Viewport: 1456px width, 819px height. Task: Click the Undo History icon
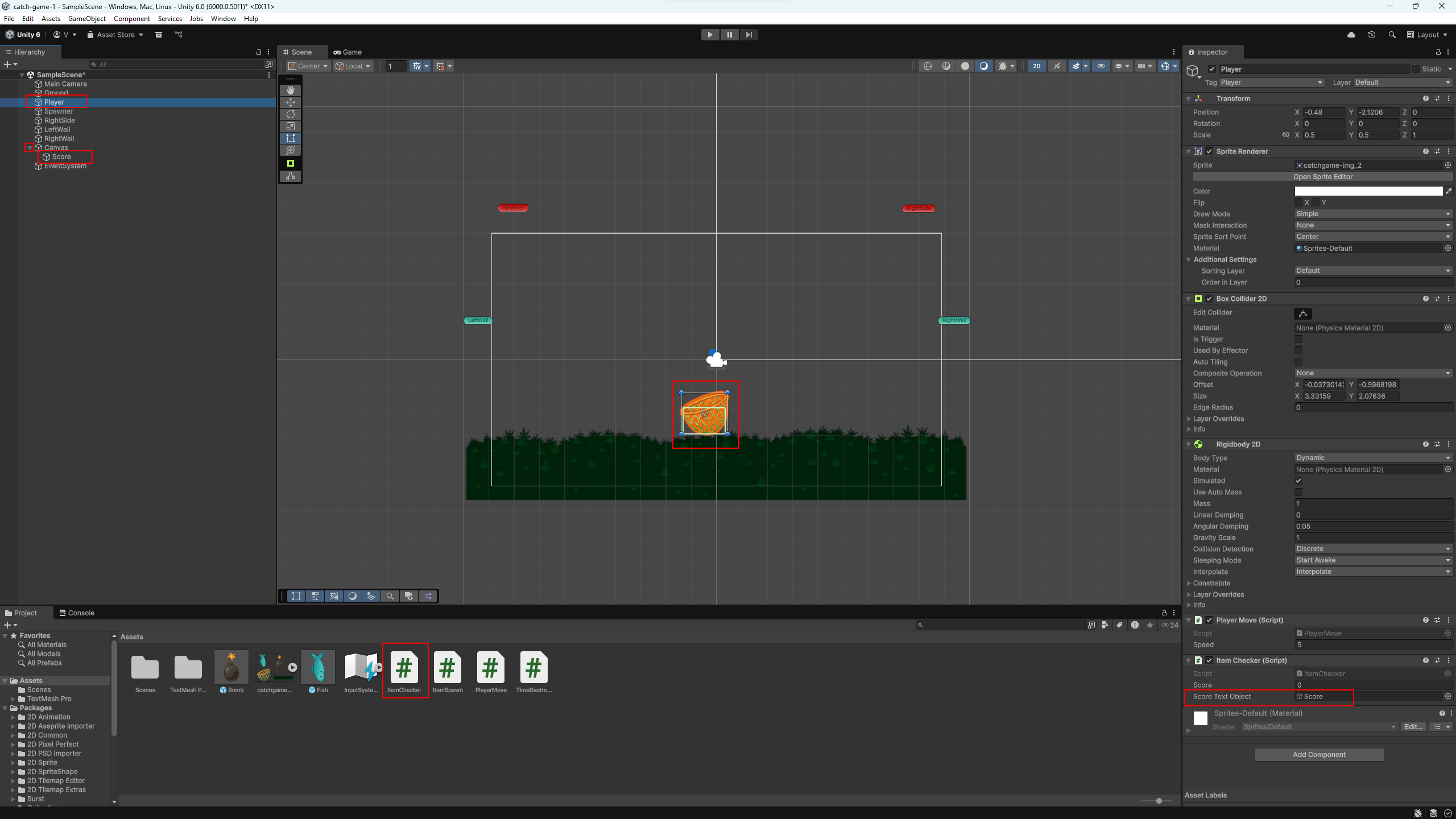tap(1372, 35)
